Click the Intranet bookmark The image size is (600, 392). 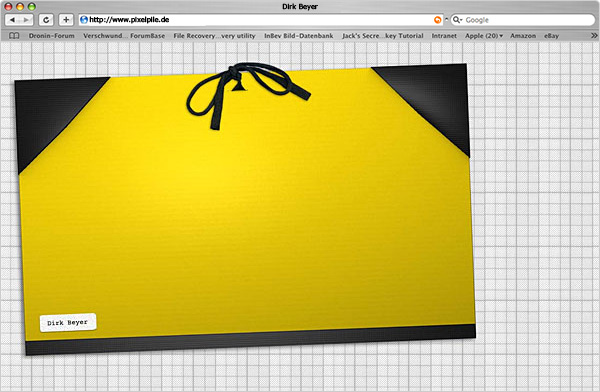444,36
